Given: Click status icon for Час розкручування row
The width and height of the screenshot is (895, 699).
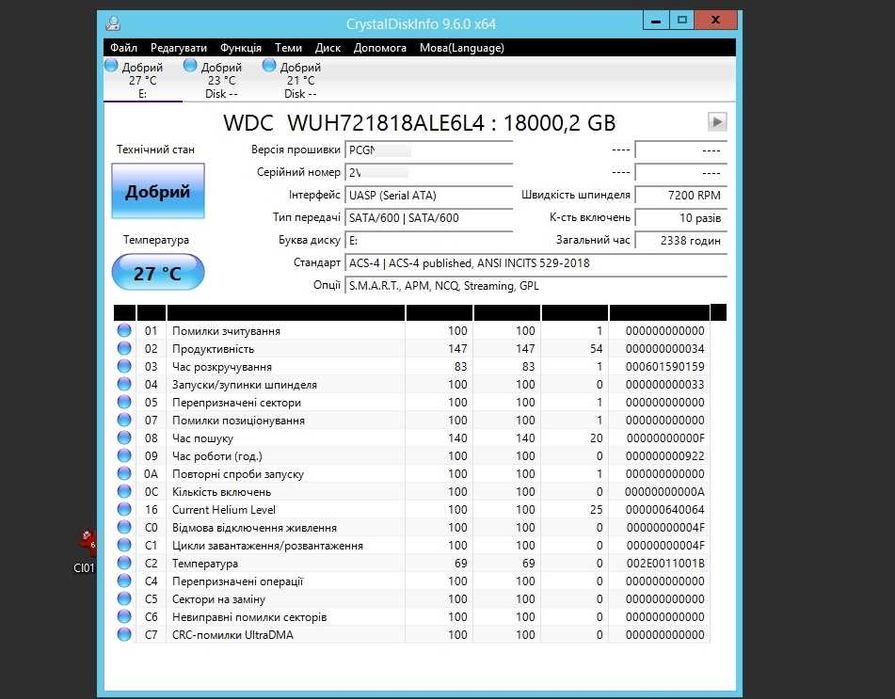Looking at the screenshot, I should click(x=124, y=366).
